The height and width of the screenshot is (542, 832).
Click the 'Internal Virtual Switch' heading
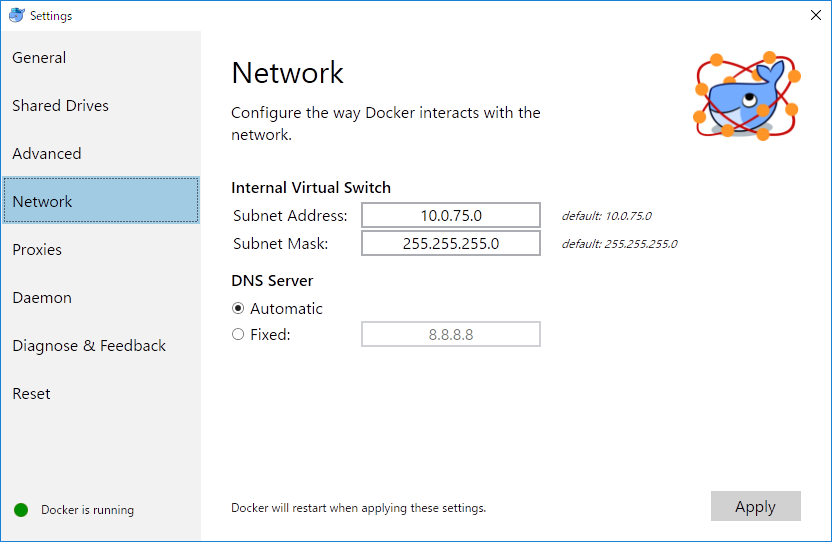[311, 187]
